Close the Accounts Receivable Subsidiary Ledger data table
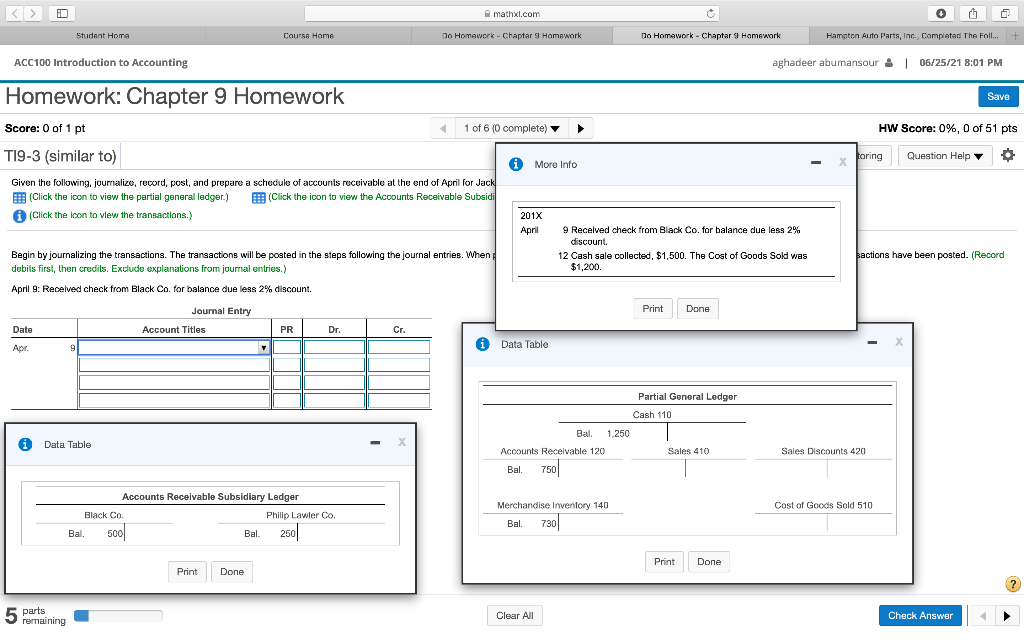Screen dimensions: 1024x640 point(402,442)
